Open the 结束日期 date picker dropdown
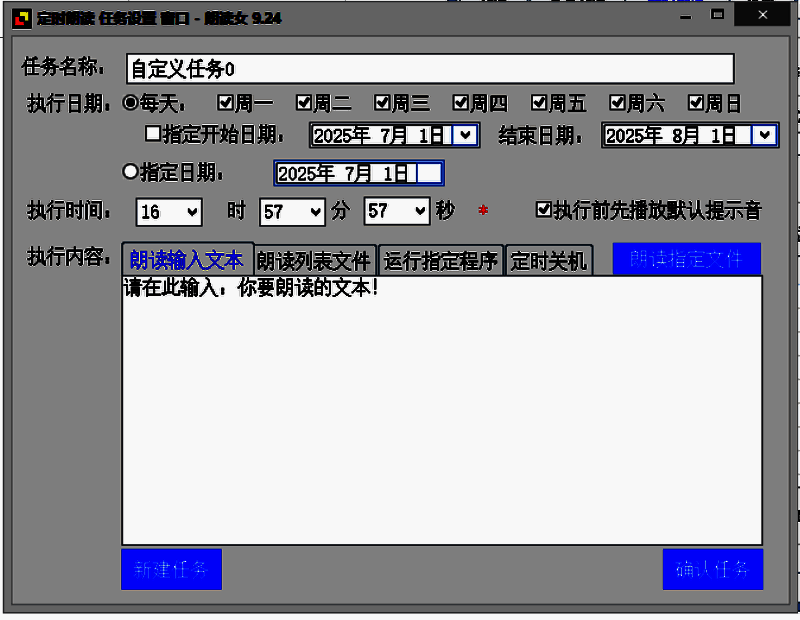The width and height of the screenshot is (800, 620). tap(765, 135)
